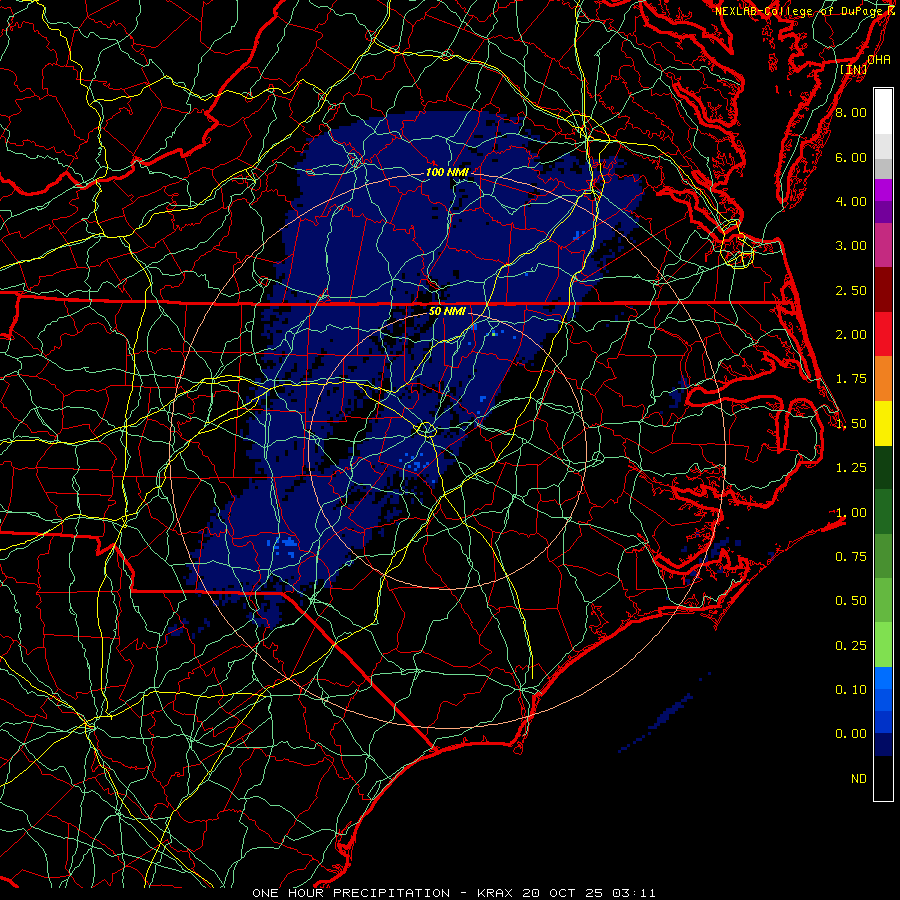Pick the white swatch atop the legend
Screen dimensions: 900x900
(x=883, y=112)
